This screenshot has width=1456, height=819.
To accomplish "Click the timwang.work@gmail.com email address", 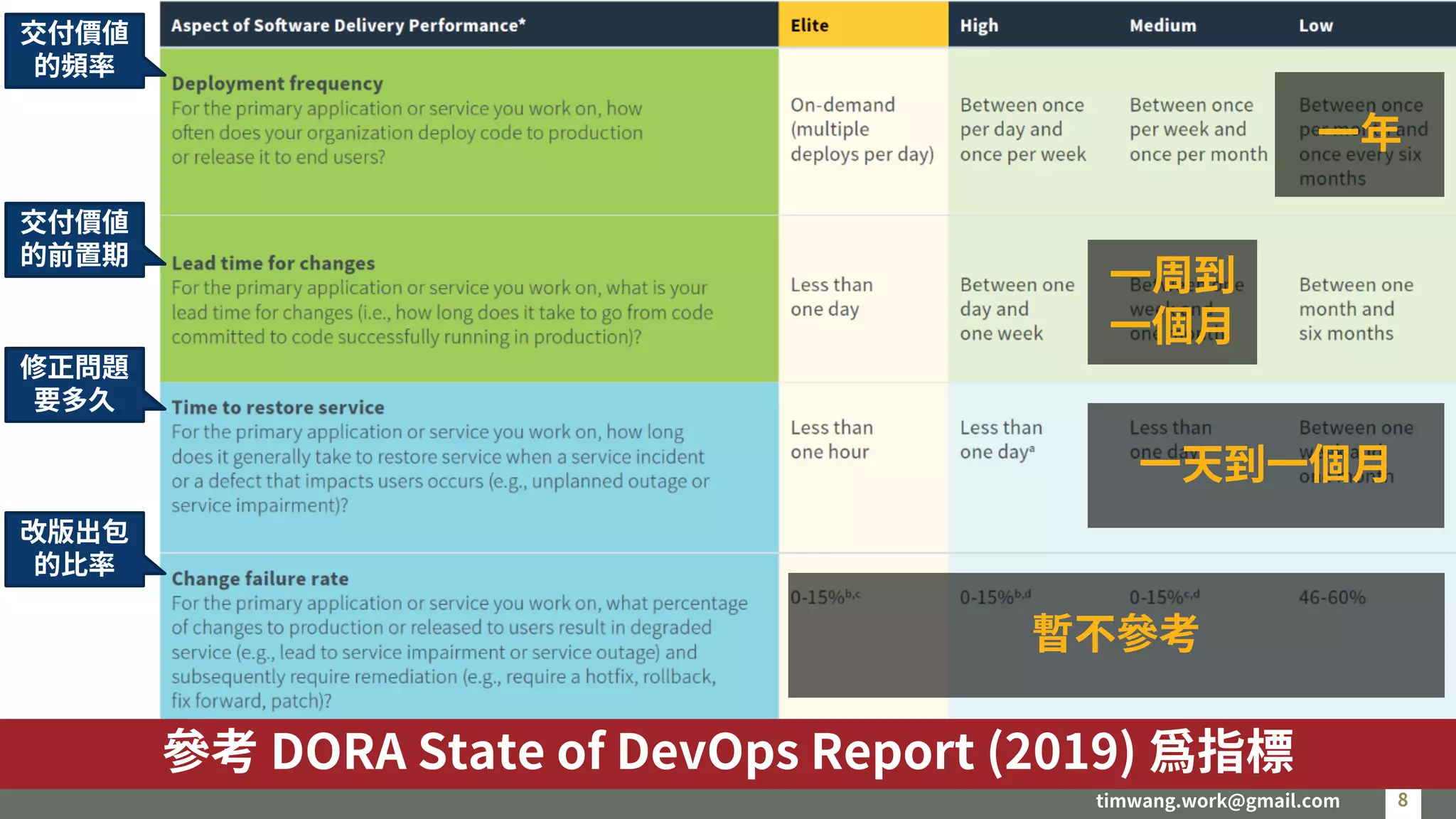I will point(1217,801).
